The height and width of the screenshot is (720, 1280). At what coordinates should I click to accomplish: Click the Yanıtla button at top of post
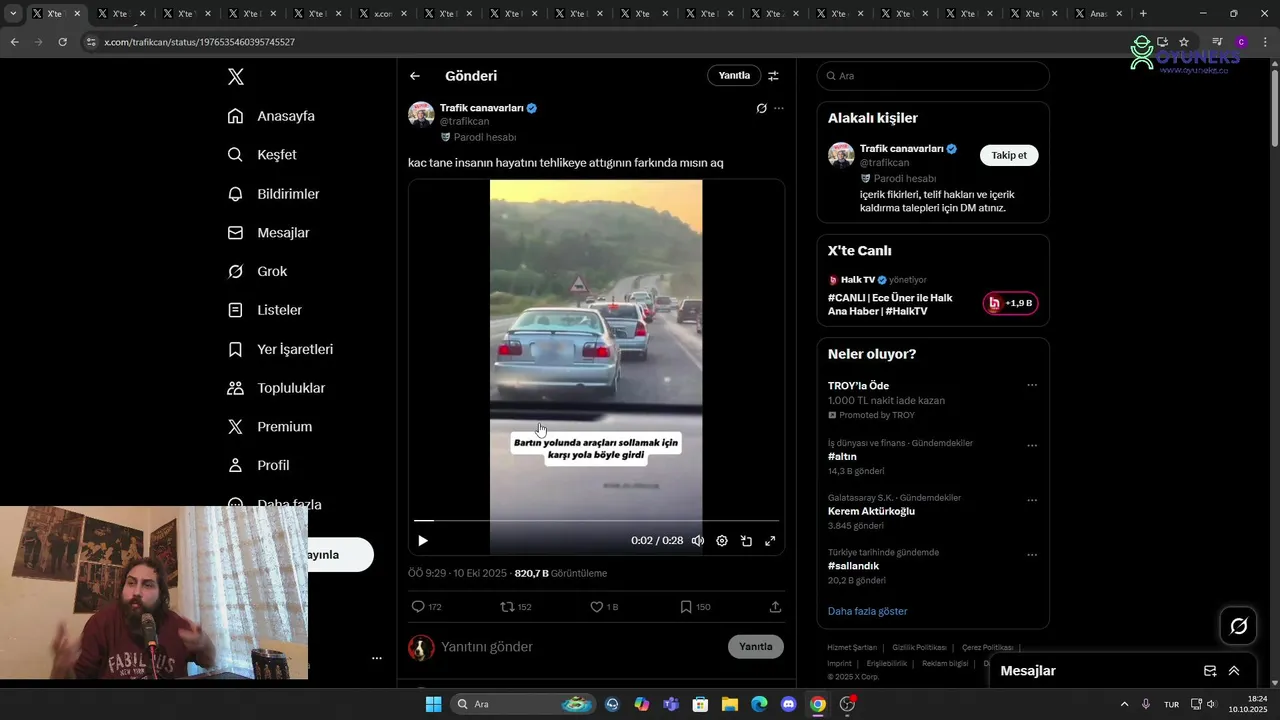(734, 76)
